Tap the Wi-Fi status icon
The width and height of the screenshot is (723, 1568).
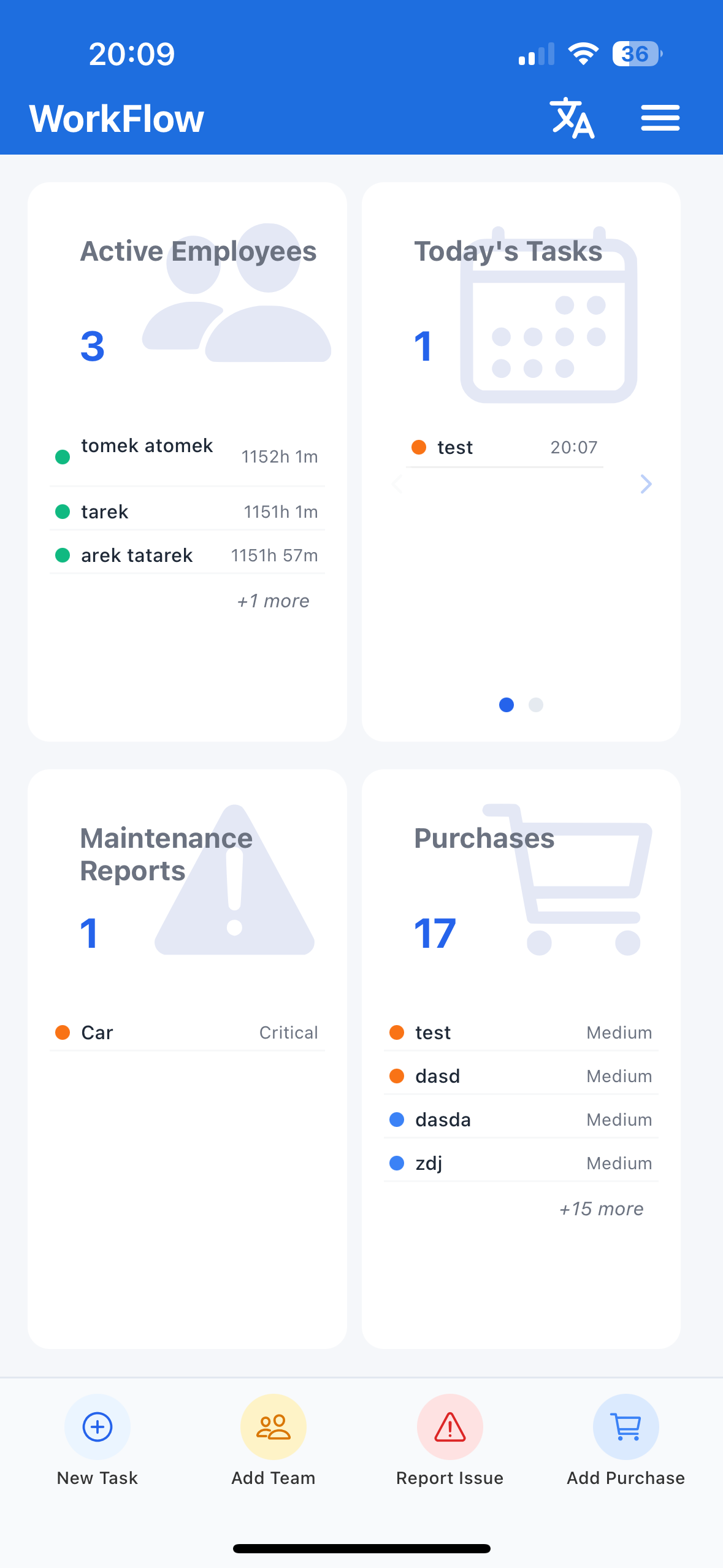(x=583, y=54)
